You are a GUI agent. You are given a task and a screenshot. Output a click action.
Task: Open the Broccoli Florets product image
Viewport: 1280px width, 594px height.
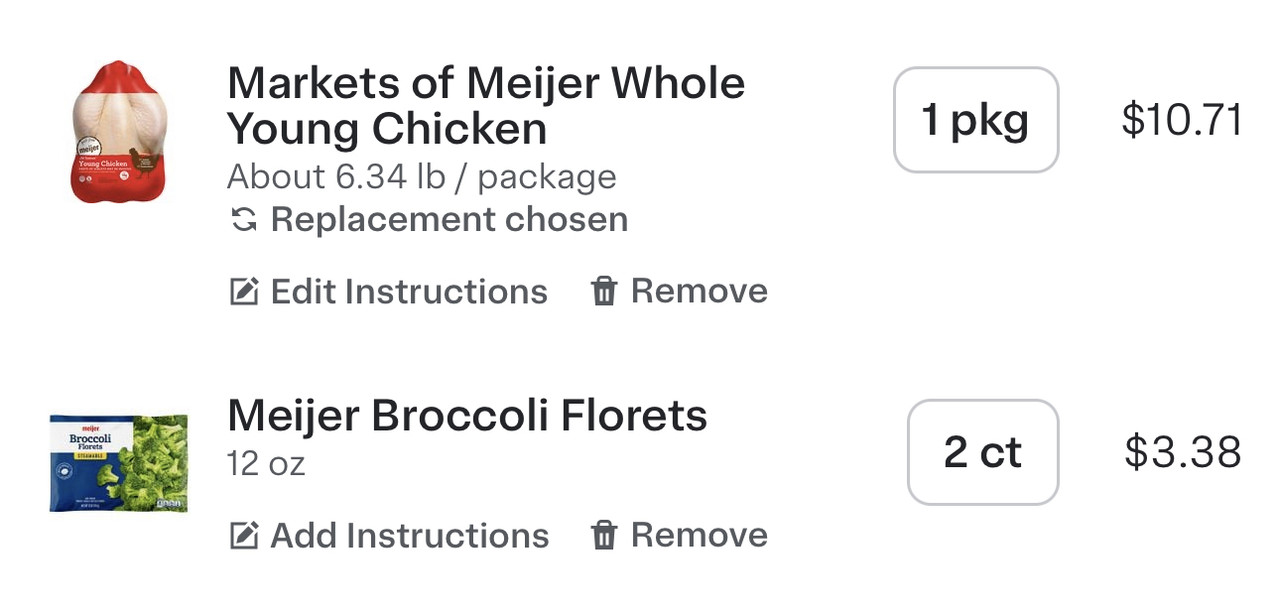tap(119, 463)
